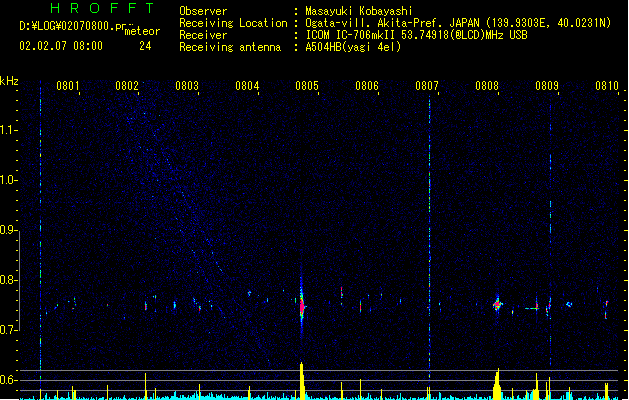Click the 0810 time marker
Viewport: 629px width, 400px height.
pos(607,86)
